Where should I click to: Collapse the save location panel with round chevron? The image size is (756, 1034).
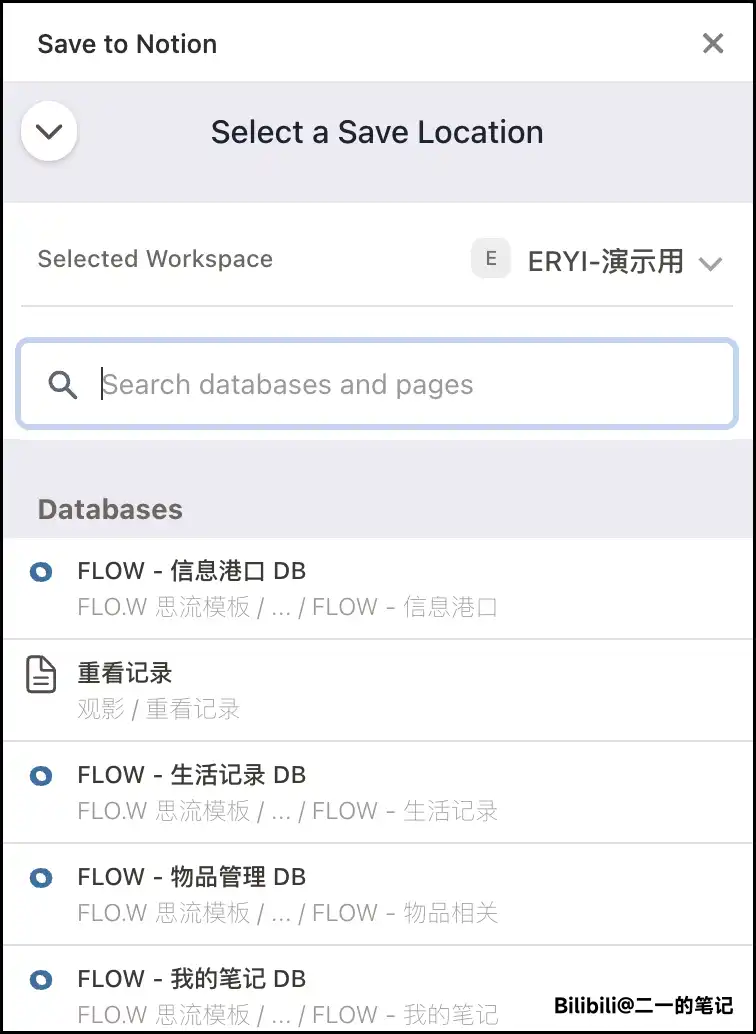coord(49,132)
